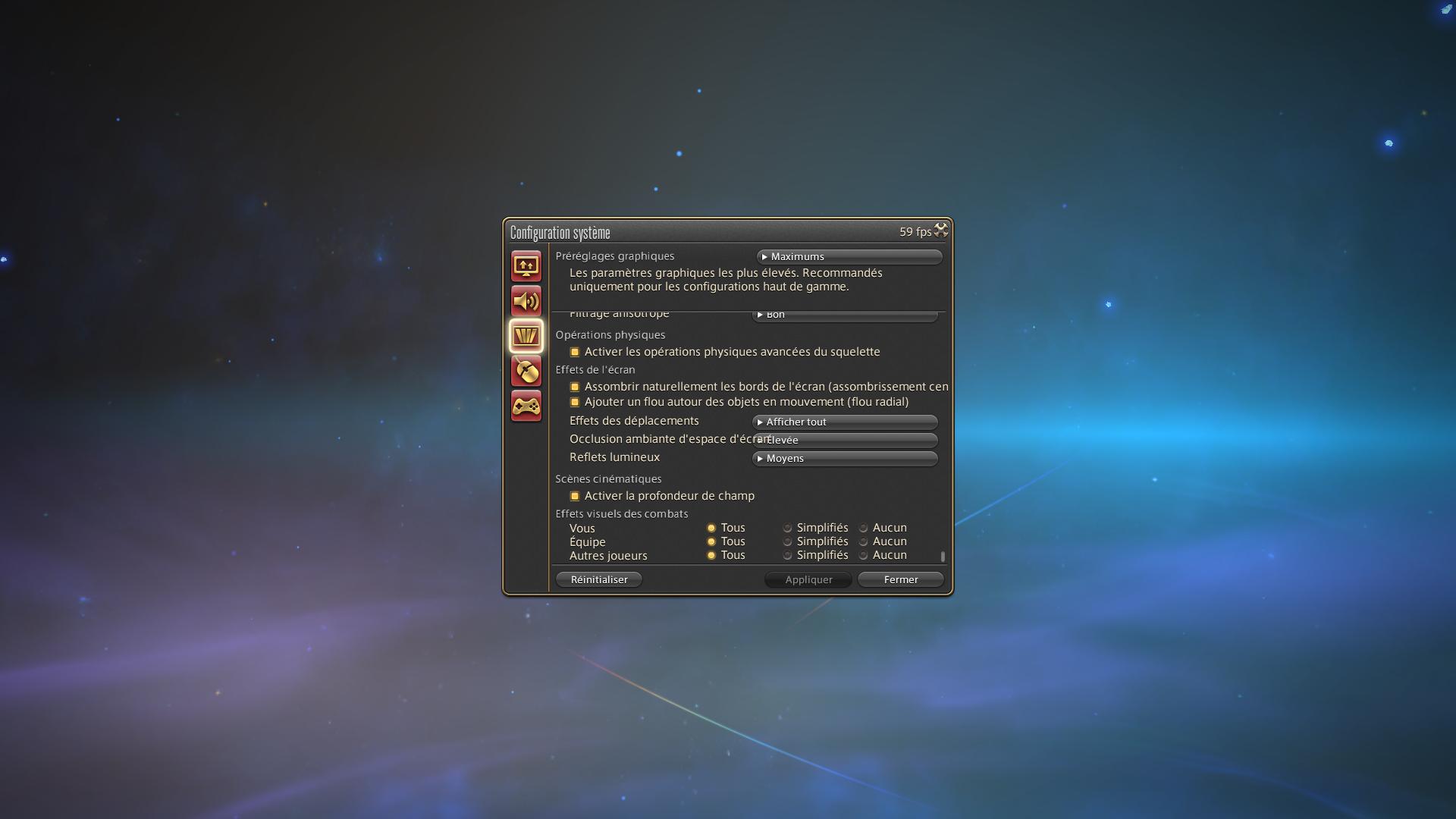Click the Réinitialiser button

pos(599,579)
